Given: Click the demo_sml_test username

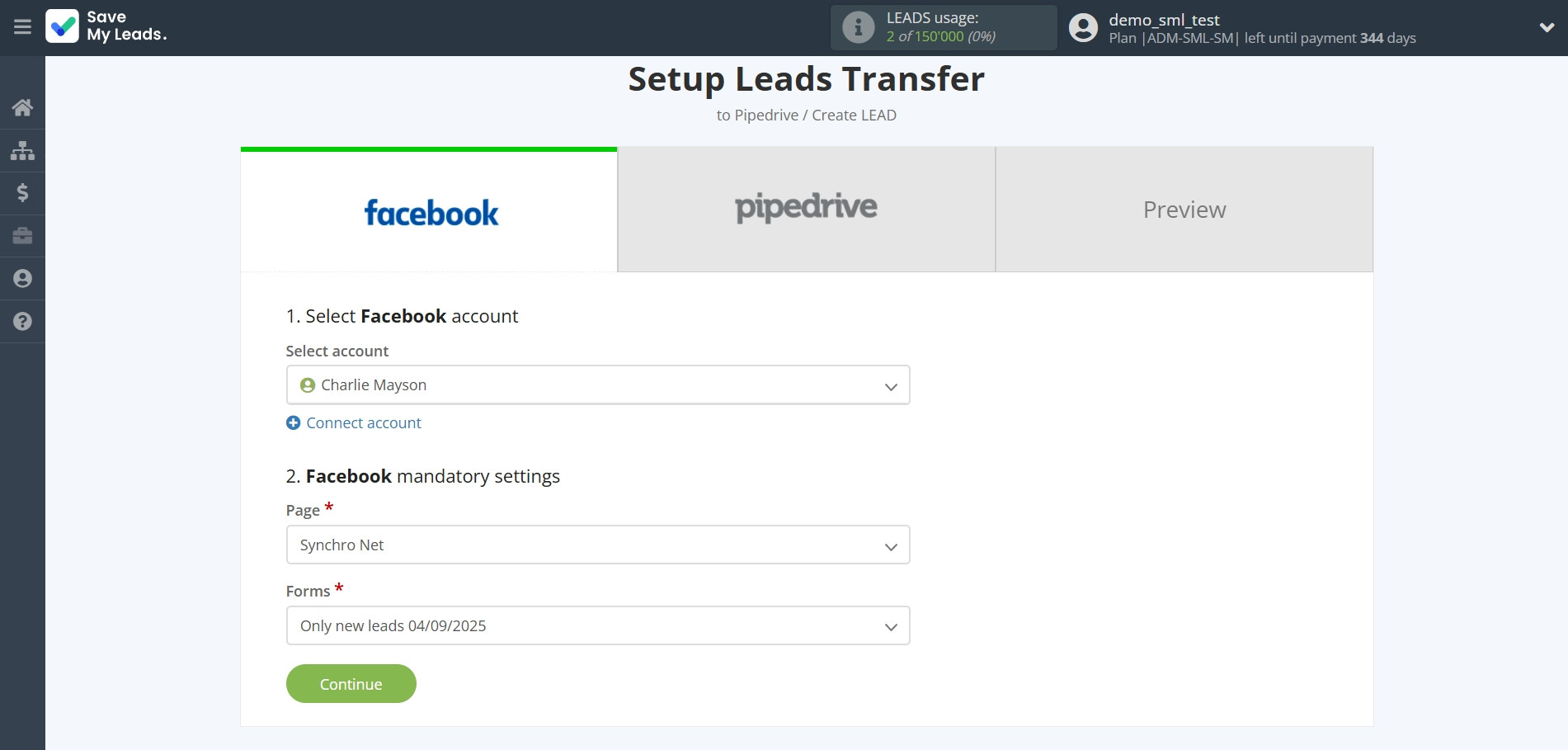Looking at the screenshot, I should coord(1164,20).
